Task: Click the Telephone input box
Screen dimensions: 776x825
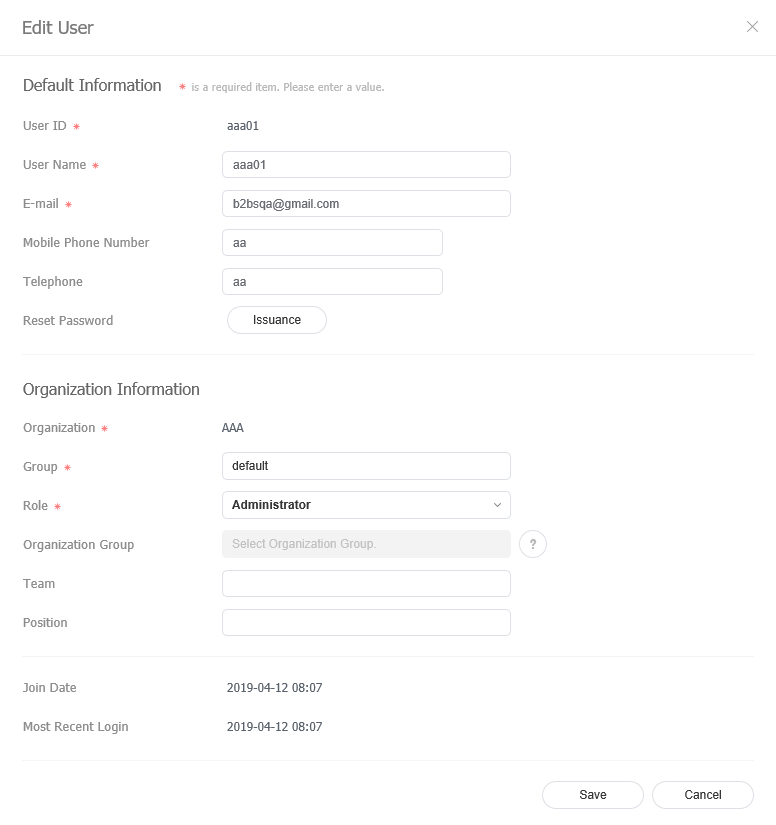Action: (x=332, y=282)
